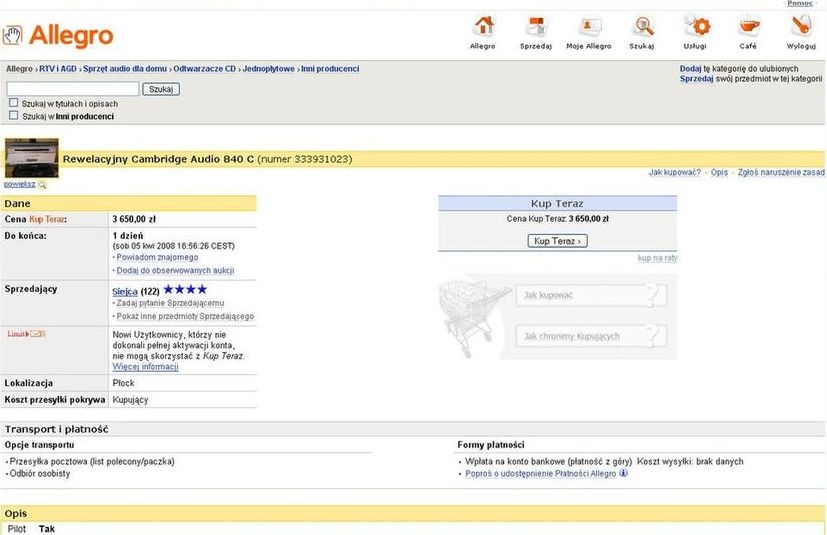This screenshot has height=535, width=827.
Task: Click 'Poproś o udostępnienie Płatności Allegro'
Action: pyautogui.click(x=541, y=474)
